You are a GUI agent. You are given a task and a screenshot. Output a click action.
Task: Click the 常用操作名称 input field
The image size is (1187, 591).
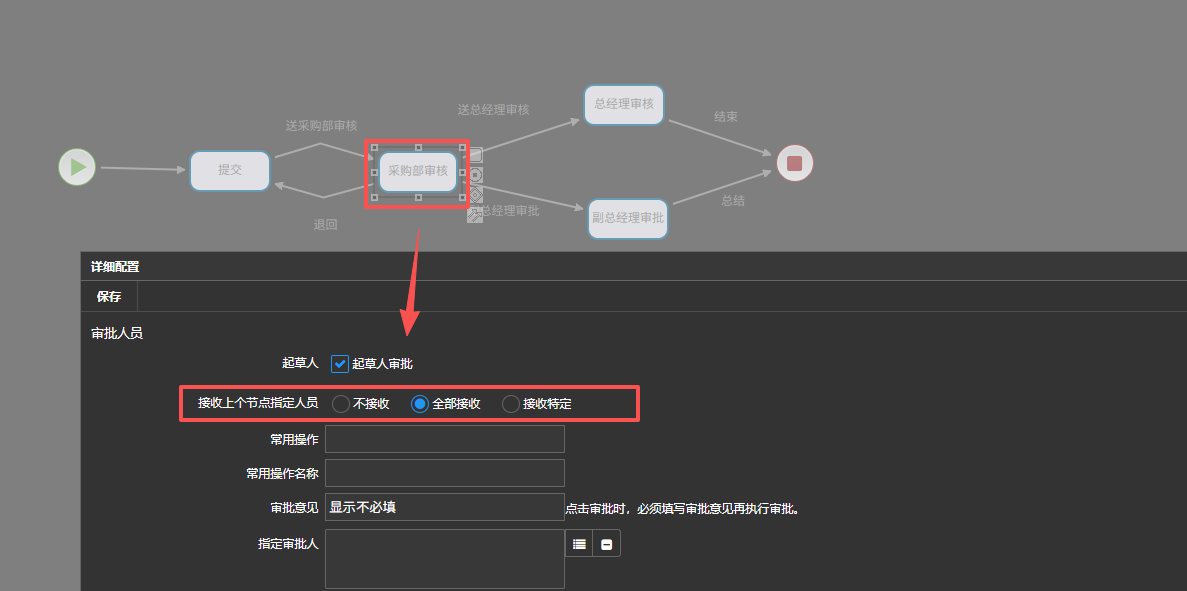click(x=445, y=473)
